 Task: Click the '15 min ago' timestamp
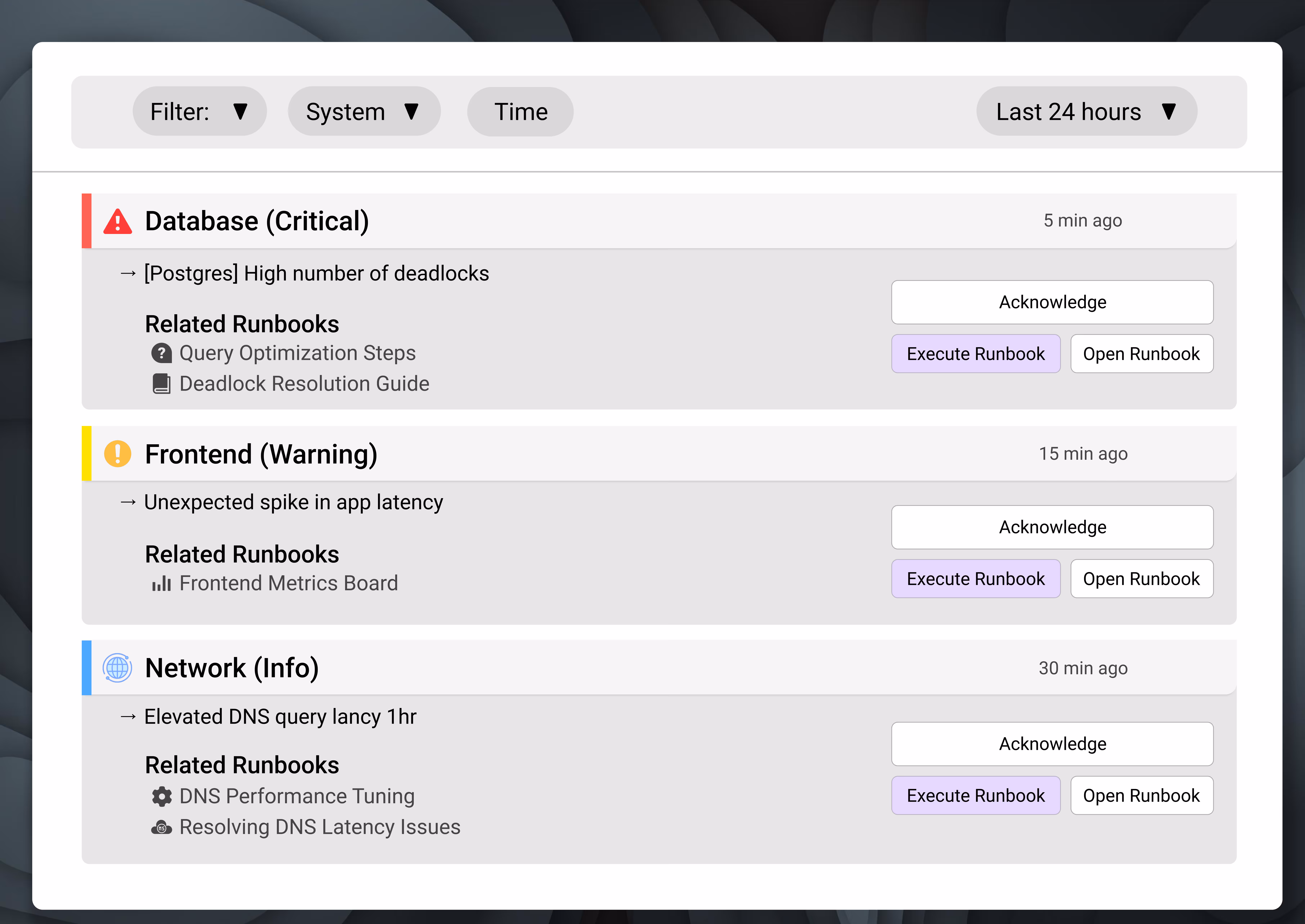[1083, 454]
